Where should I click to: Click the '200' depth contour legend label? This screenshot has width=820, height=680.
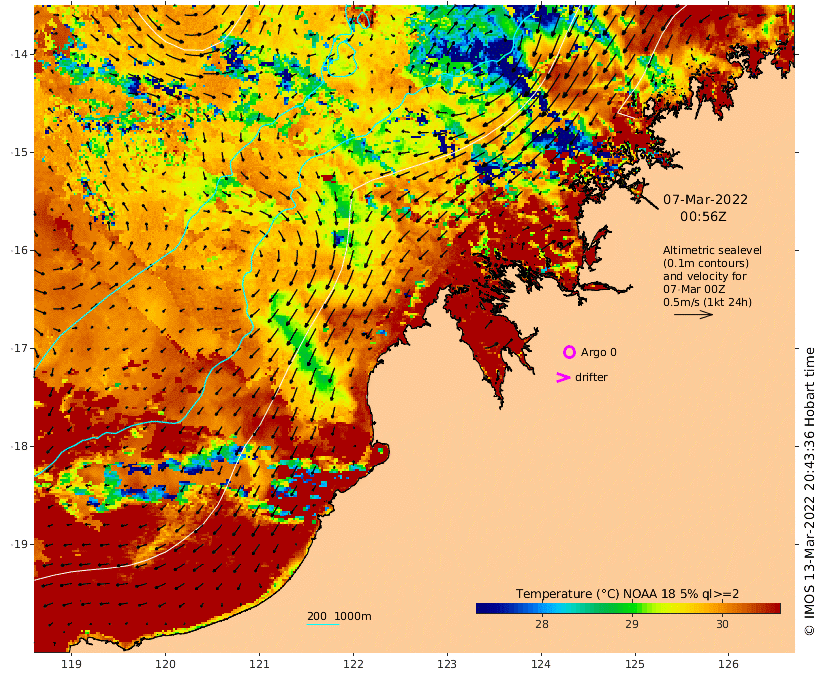[x=317, y=616]
